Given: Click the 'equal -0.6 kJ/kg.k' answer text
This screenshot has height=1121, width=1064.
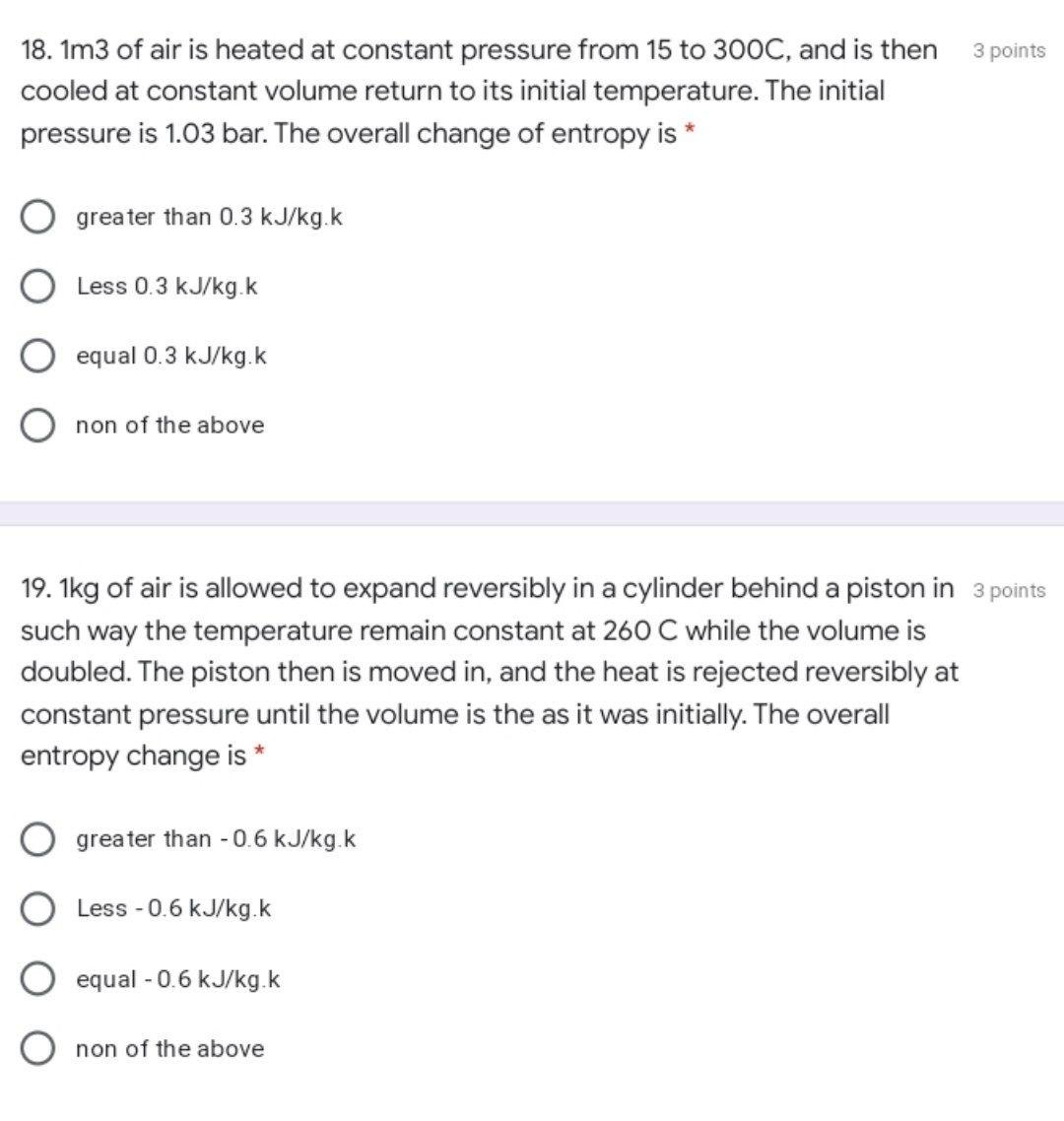Looking at the screenshot, I should coord(178,979).
